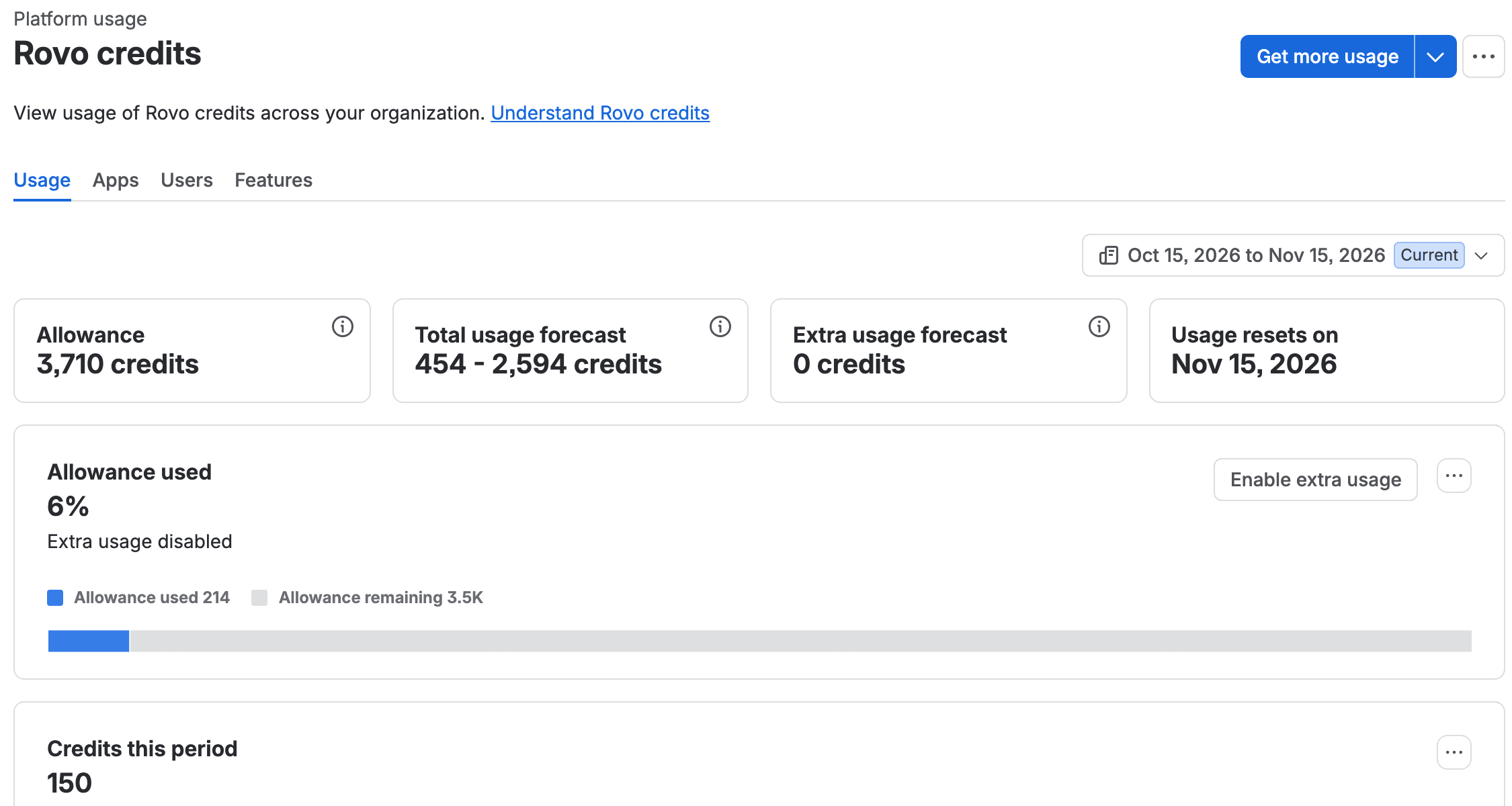Click the Allowance card info icon
Screen dimensions: 1512x806
343,326
